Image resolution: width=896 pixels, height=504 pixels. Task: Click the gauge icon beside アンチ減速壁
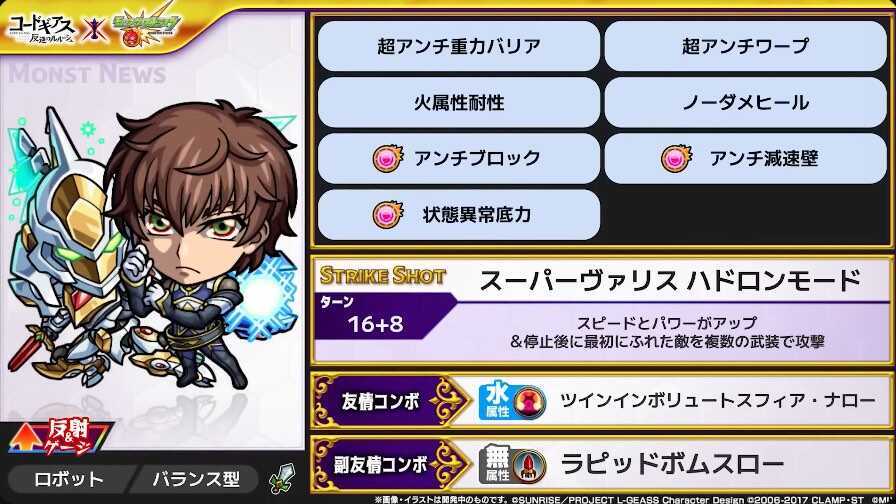pos(677,158)
